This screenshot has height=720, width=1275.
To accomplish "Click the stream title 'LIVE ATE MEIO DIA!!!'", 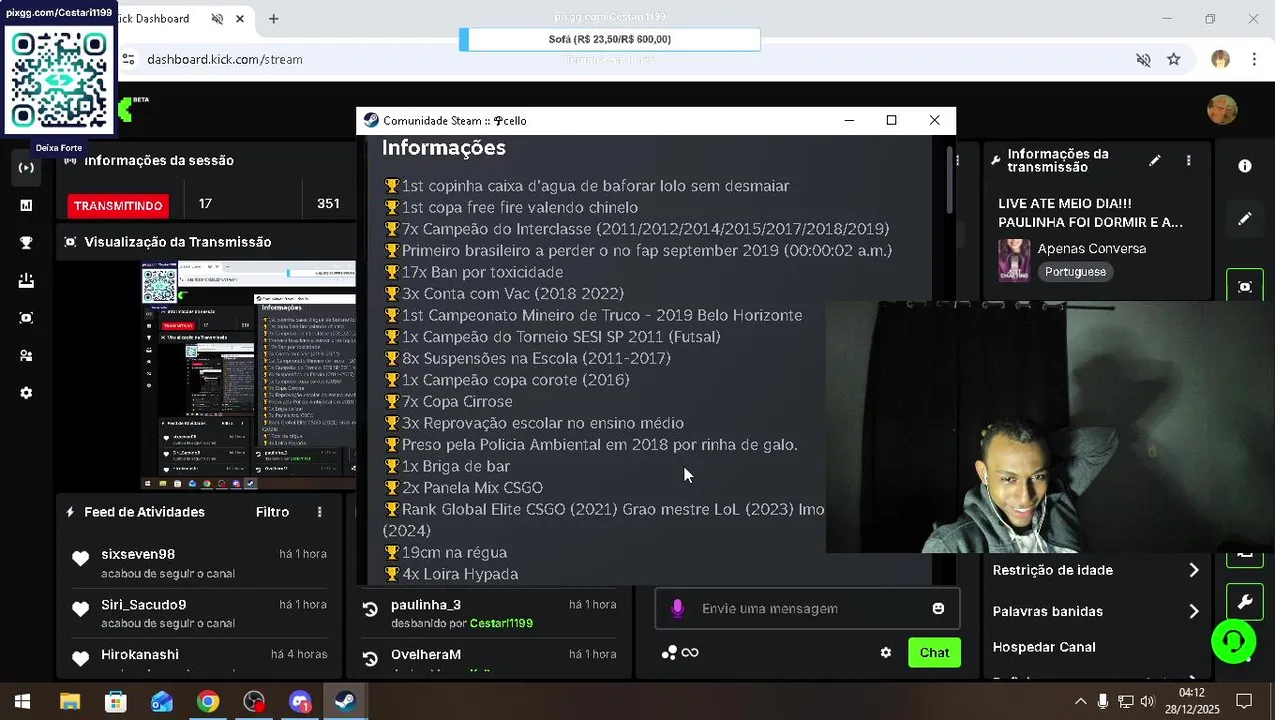I will coord(1065,203).
